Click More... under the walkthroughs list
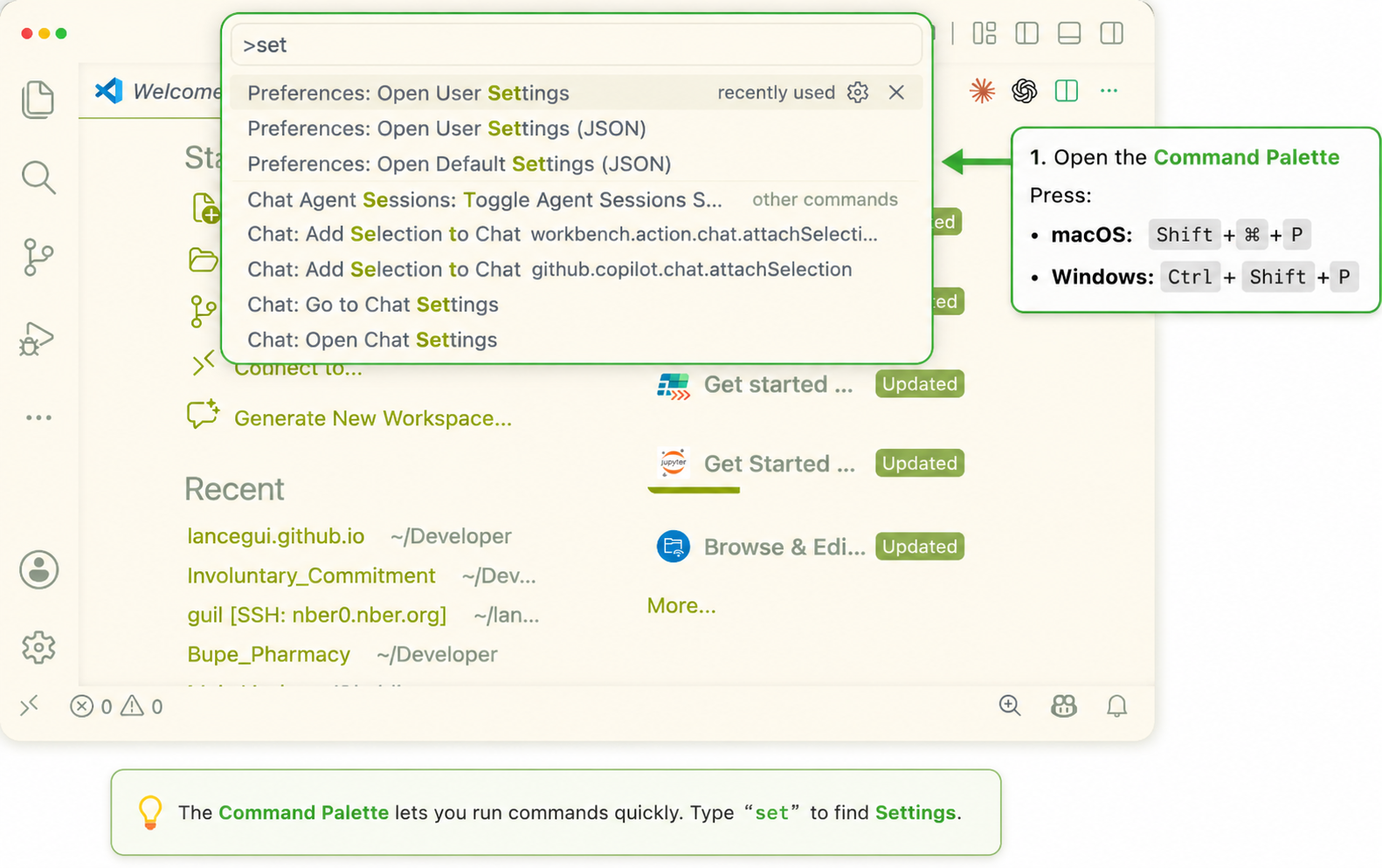Viewport: 1382px width, 868px height. tap(681, 605)
